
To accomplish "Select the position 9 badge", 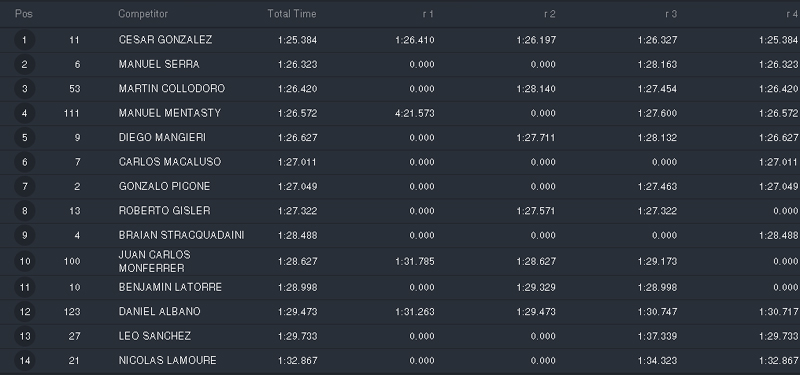I will 24,235.
